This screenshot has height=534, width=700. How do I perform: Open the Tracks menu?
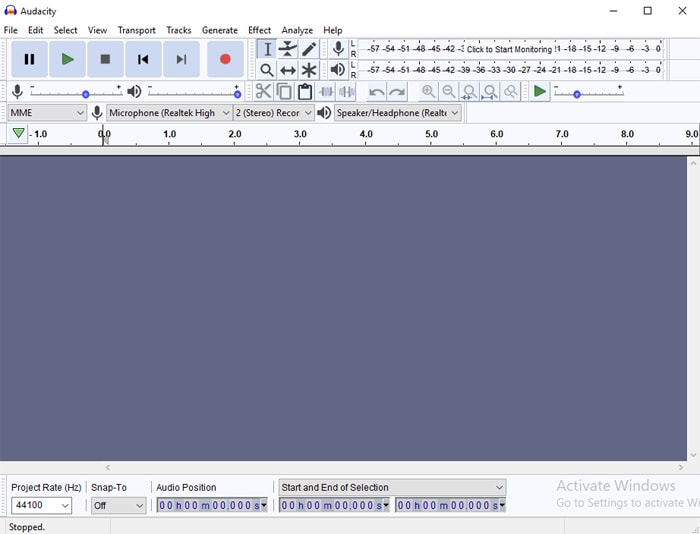coord(179,30)
